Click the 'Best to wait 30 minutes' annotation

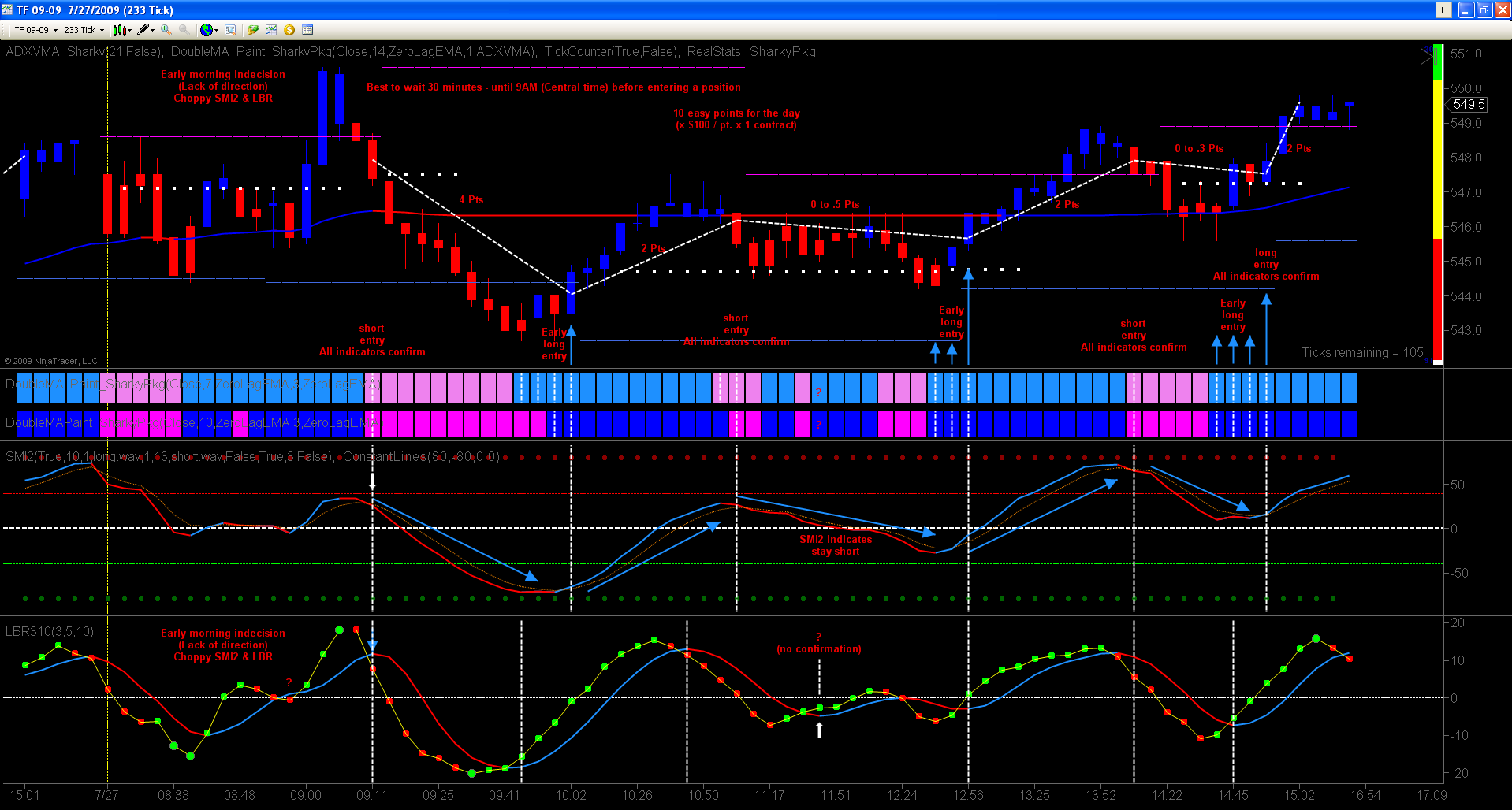[x=553, y=87]
